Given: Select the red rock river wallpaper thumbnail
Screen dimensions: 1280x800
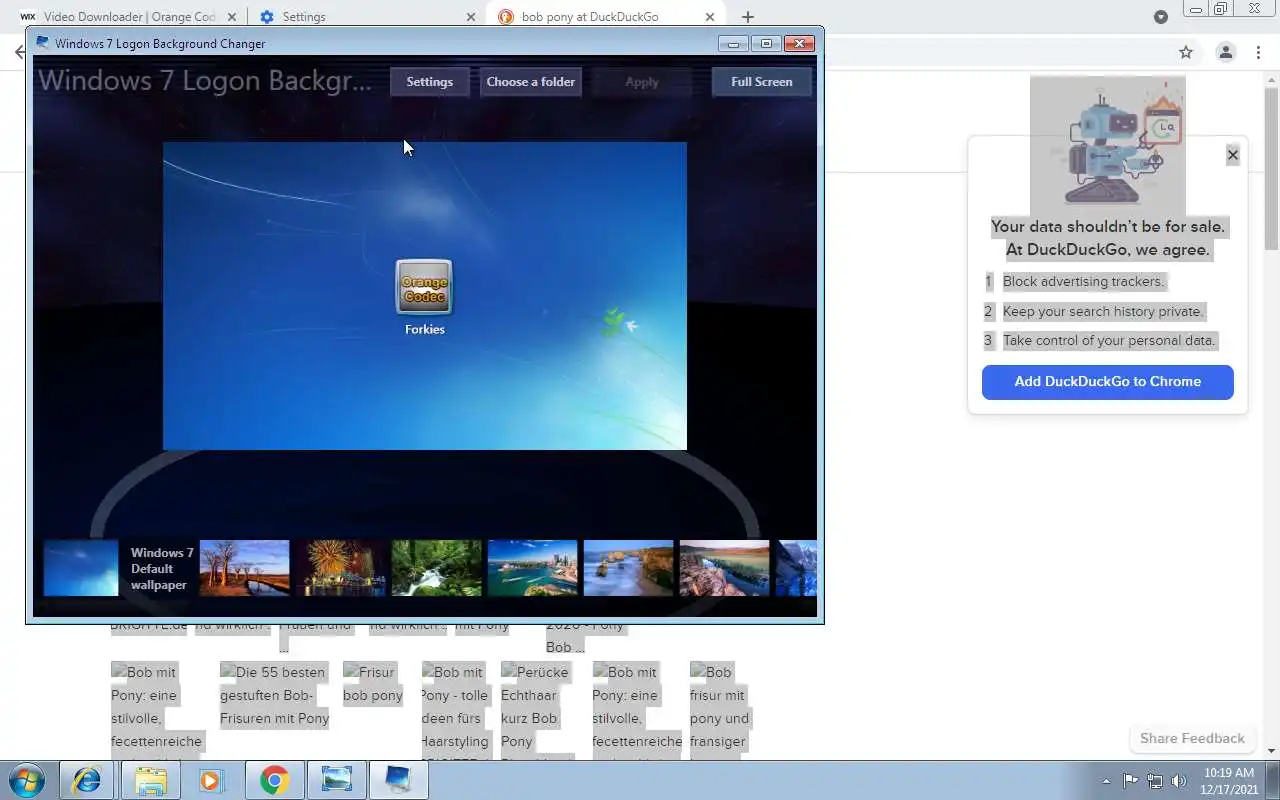Looking at the screenshot, I should point(724,568).
